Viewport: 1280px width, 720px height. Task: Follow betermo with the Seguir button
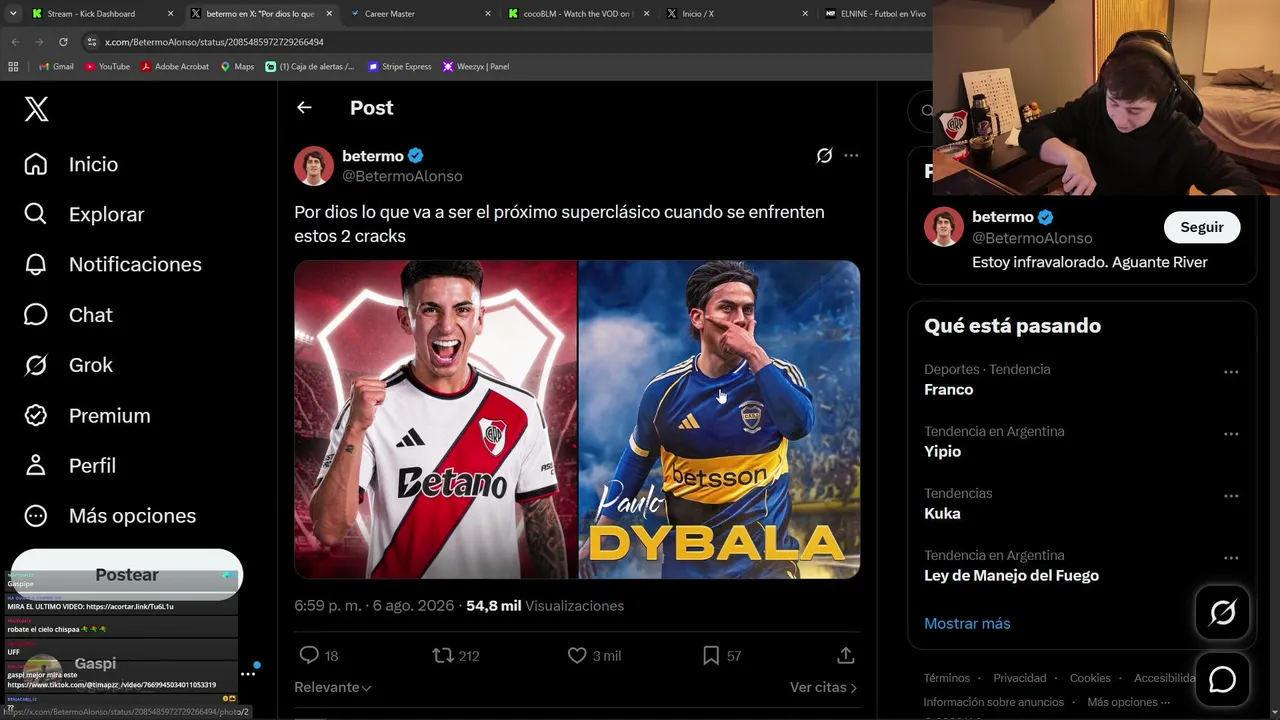click(1202, 227)
